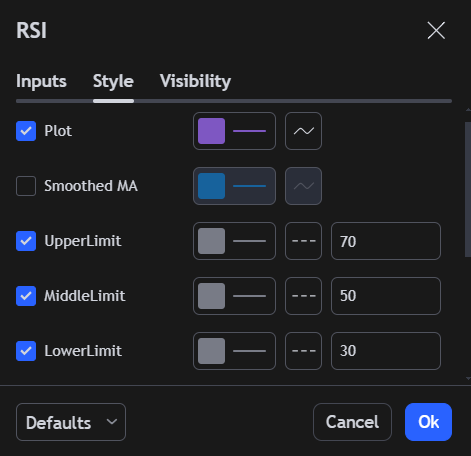Click the RSI dialog title text

coord(32,31)
